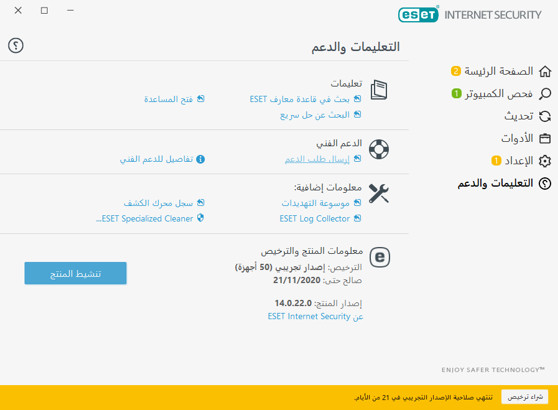Open the عن ESET Internet Security link
The image size is (558, 410).
click(x=315, y=316)
